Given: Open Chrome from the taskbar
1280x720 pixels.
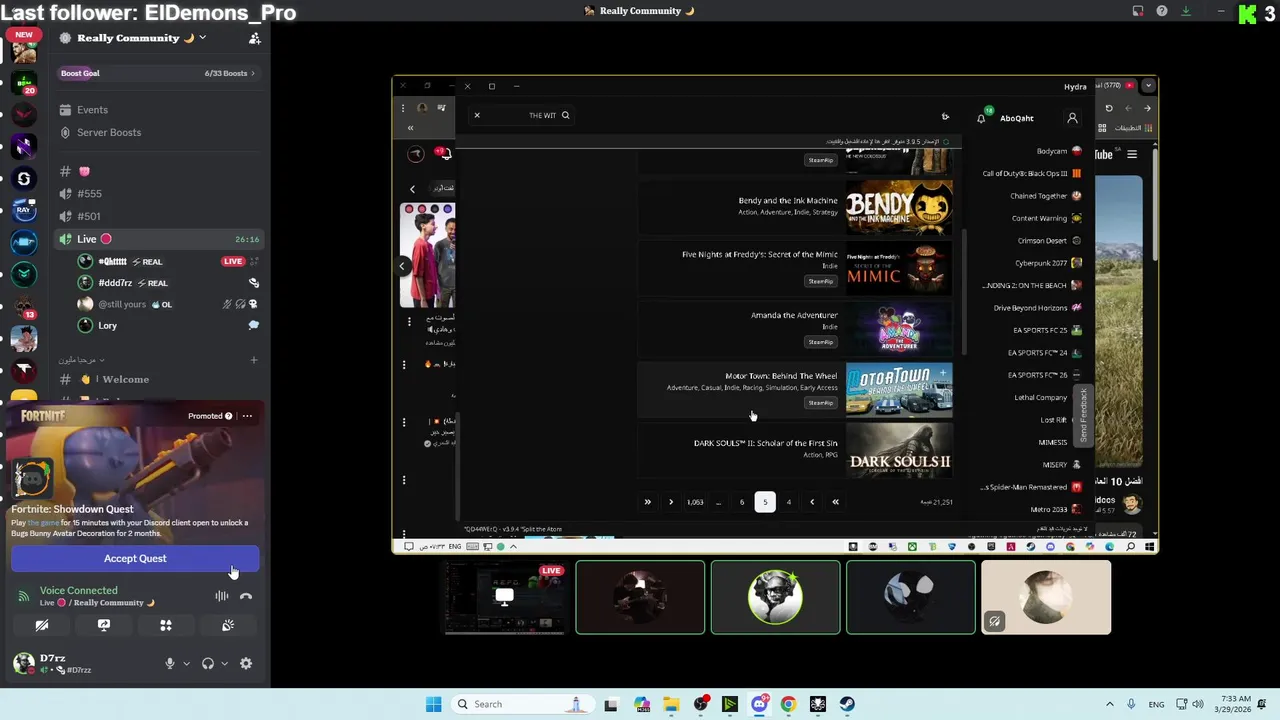Looking at the screenshot, I should [x=788, y=704].
